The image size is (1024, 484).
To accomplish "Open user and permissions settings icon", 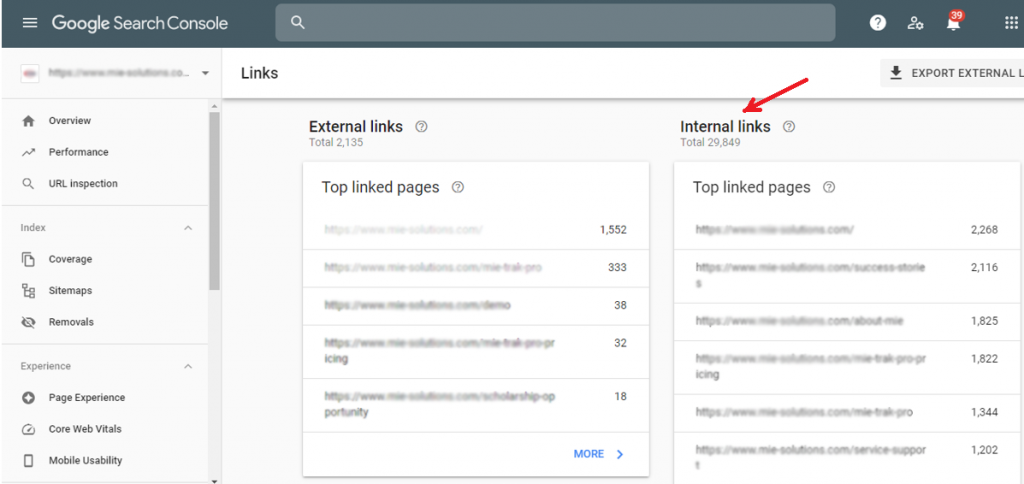I will coord(915,24).
